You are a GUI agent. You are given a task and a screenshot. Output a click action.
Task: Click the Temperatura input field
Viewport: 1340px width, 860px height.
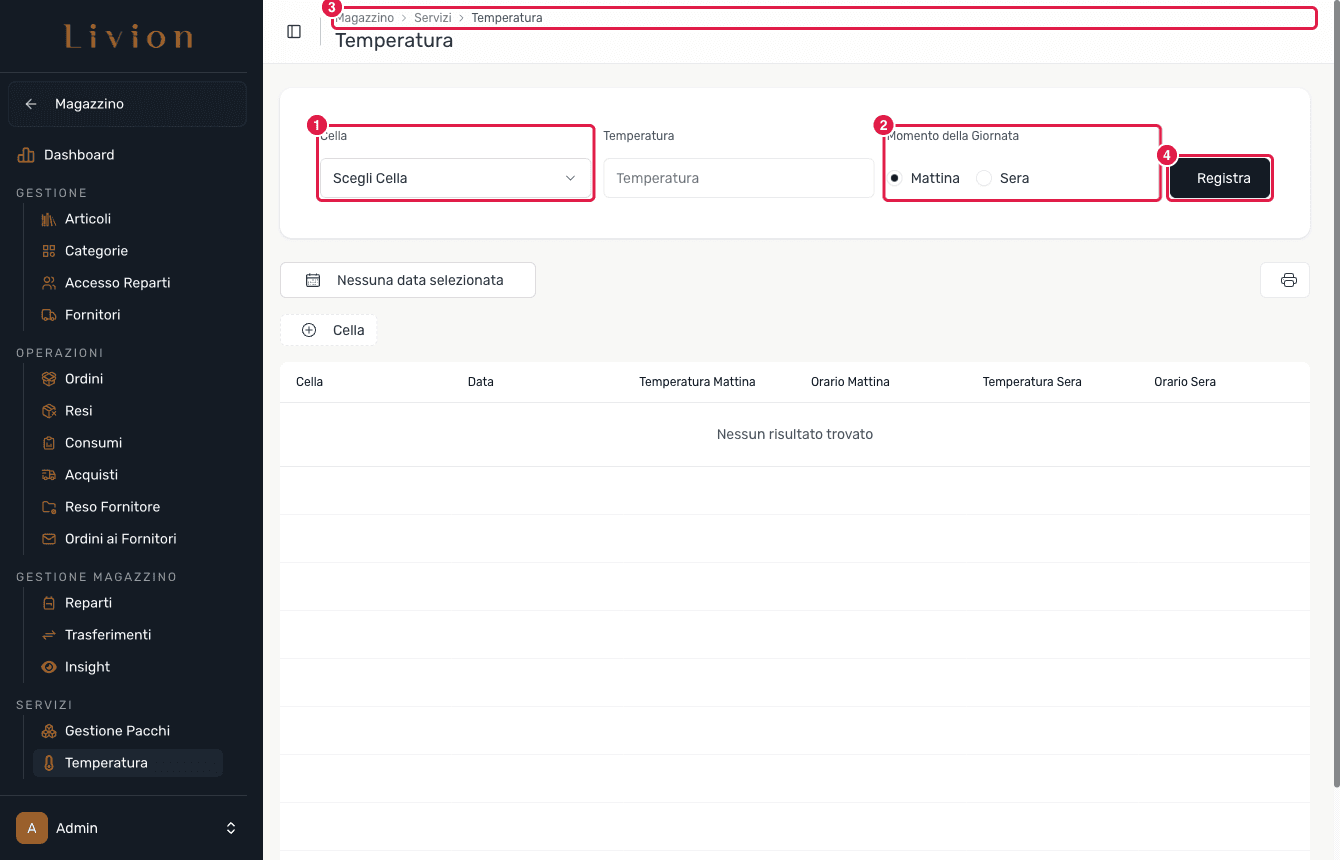738,178
